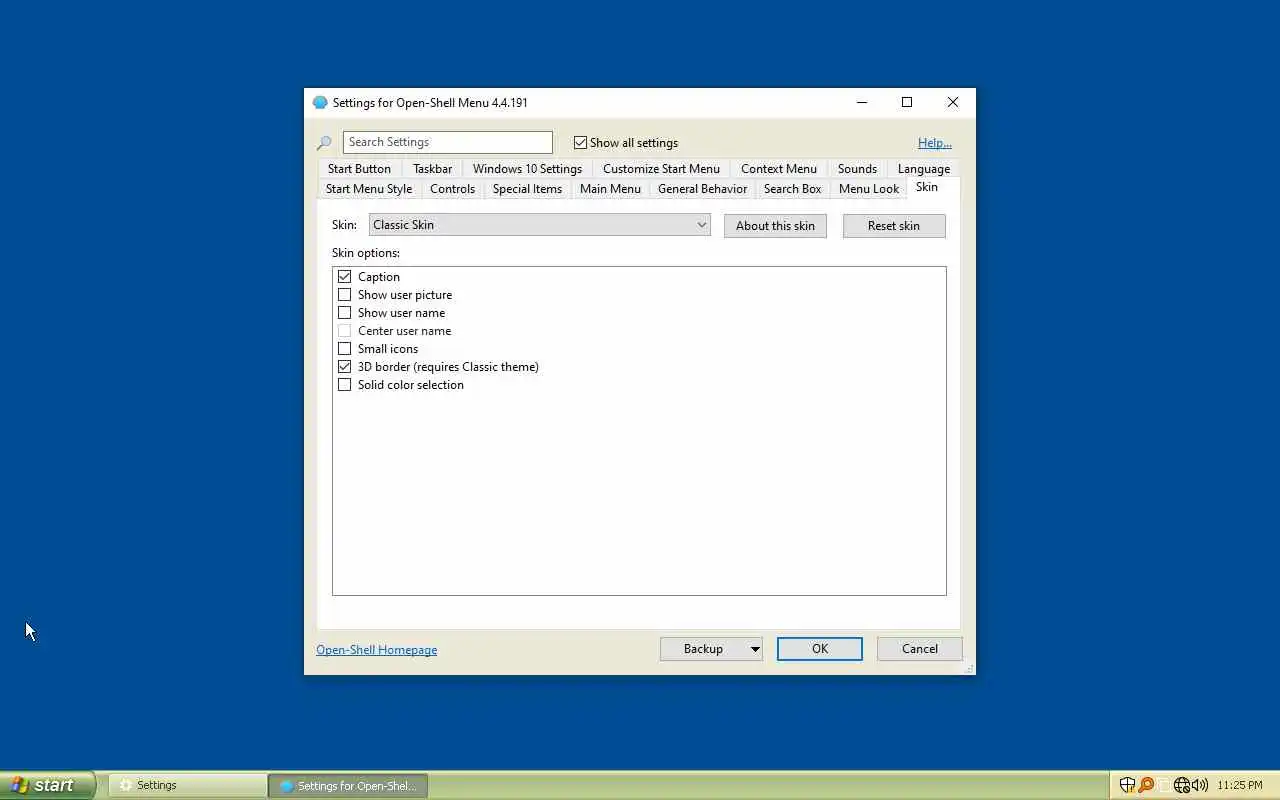Minimize the Open-Shell settings window

pos(862,102)
